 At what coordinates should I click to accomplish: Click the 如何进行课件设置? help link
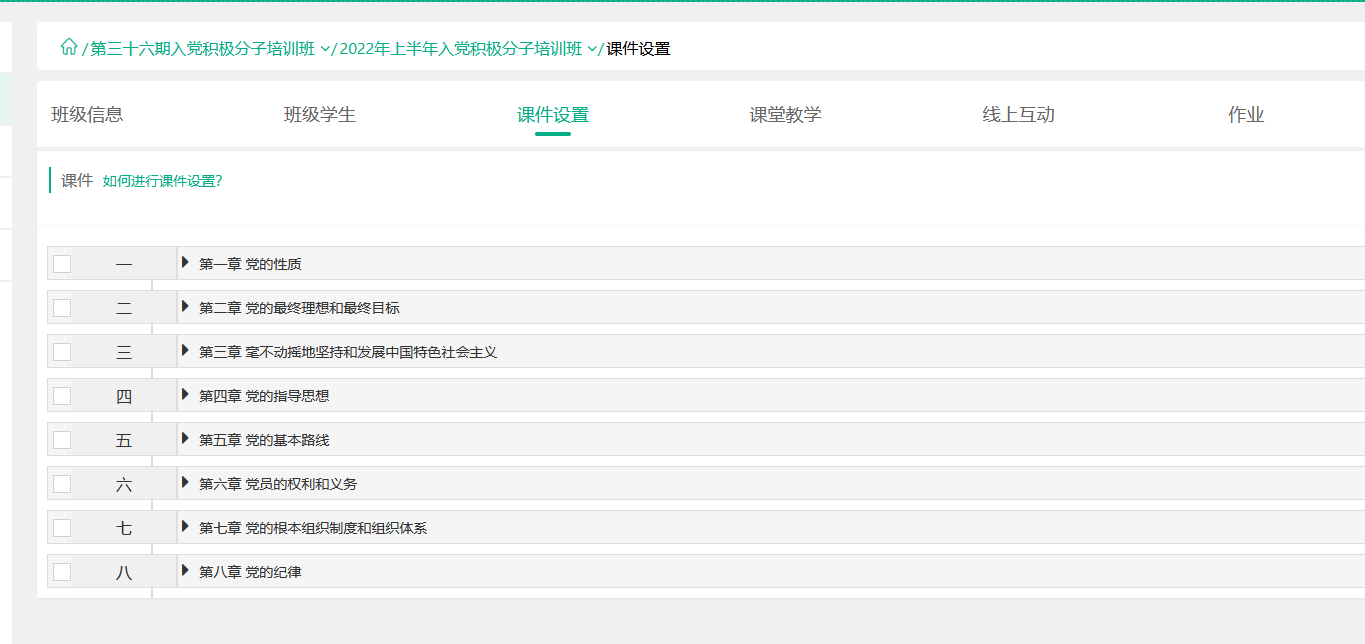tap(162, 181)
